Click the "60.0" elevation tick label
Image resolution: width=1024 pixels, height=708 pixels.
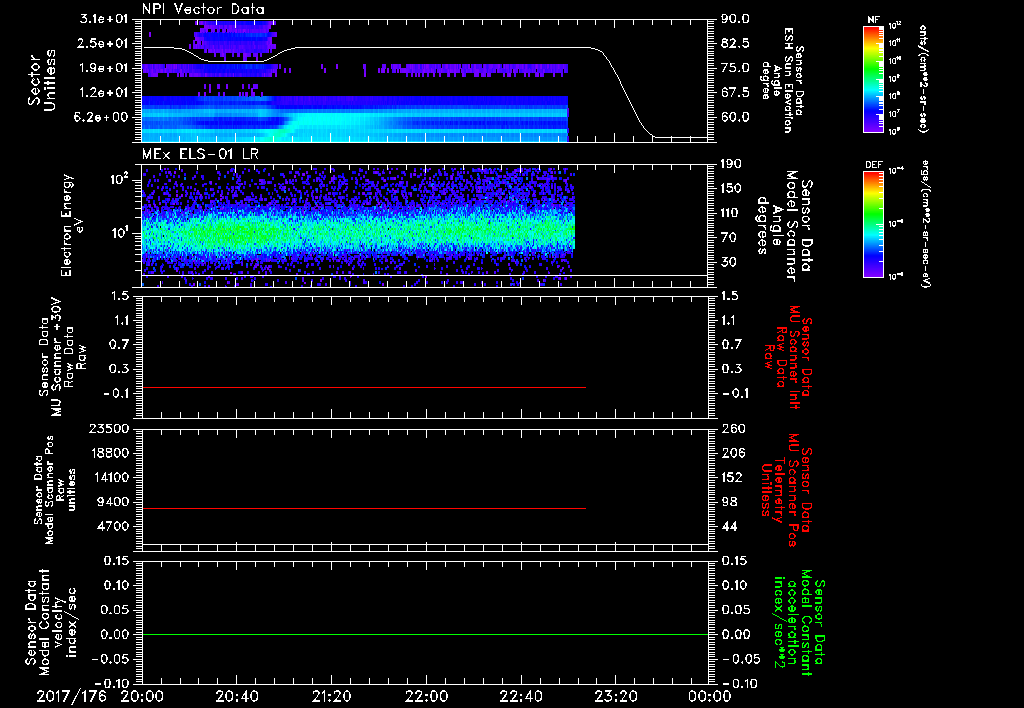click(735, 118)
